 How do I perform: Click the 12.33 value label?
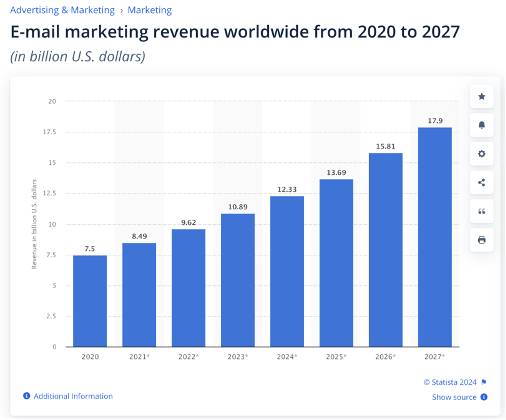[287, 189]
